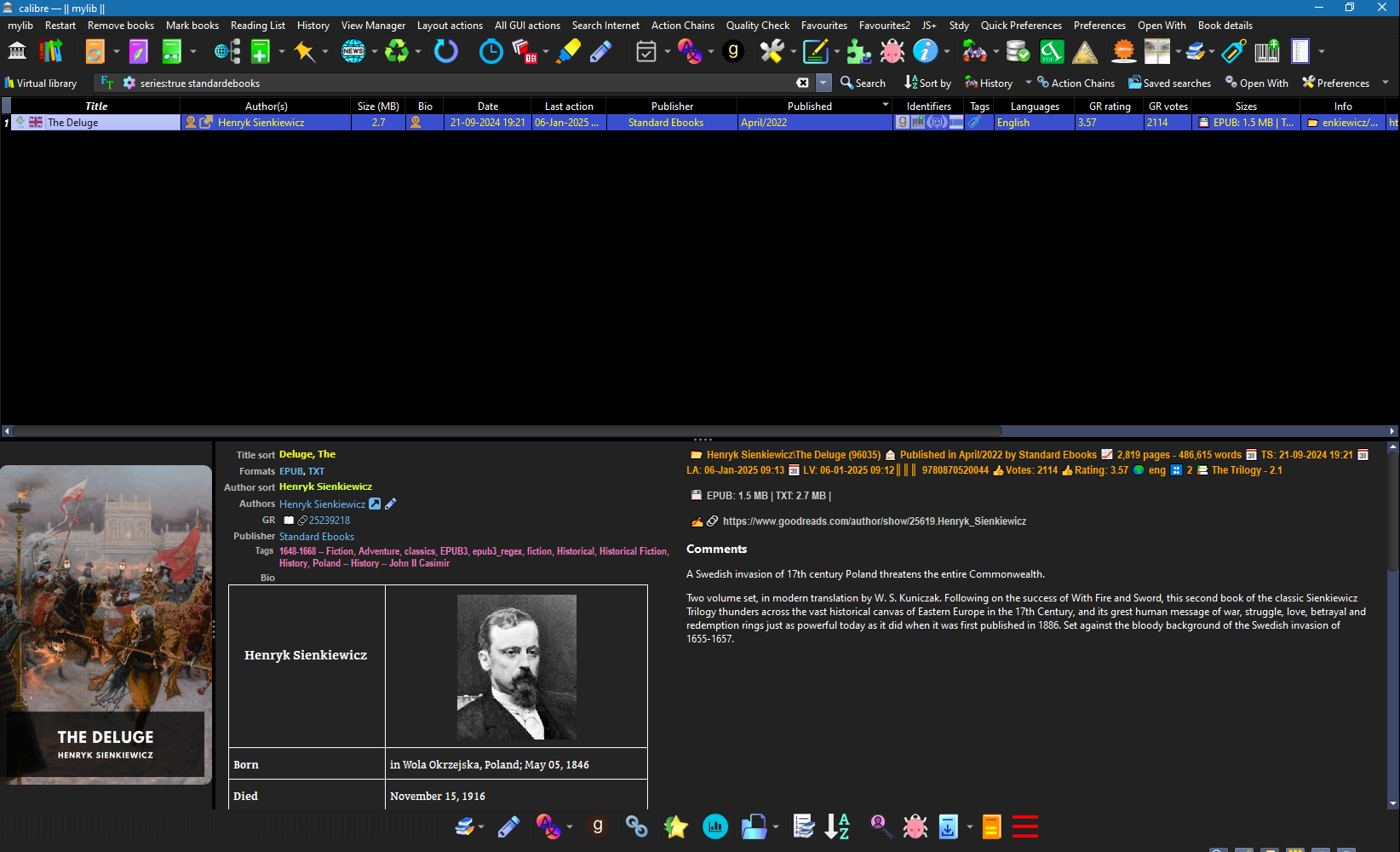The width and height of the screenshot is (1400, 852).
Task: Open the Remove books menu
Action: pos(121,26)
